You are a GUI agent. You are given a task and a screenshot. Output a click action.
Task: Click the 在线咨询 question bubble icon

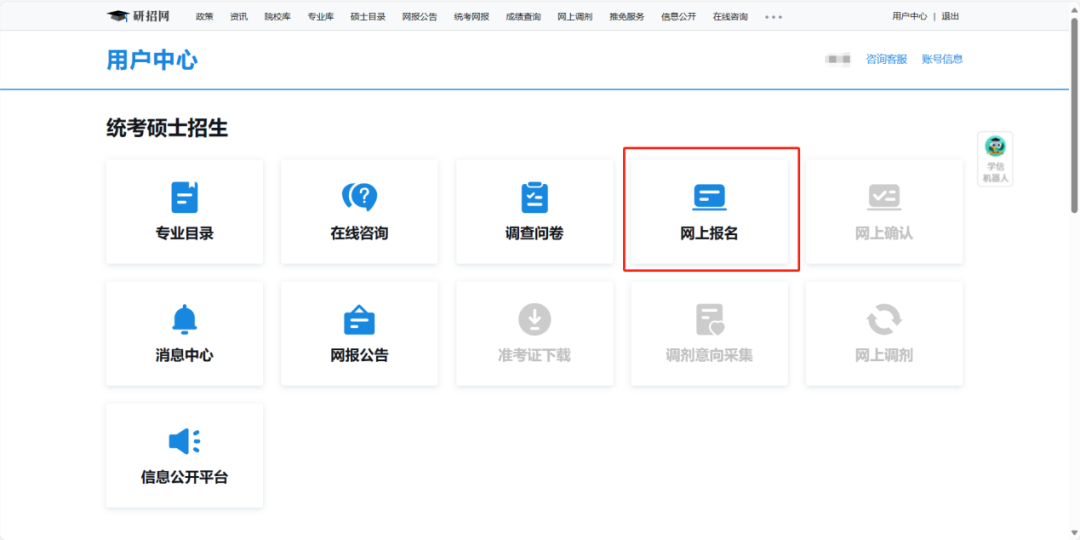359,197
